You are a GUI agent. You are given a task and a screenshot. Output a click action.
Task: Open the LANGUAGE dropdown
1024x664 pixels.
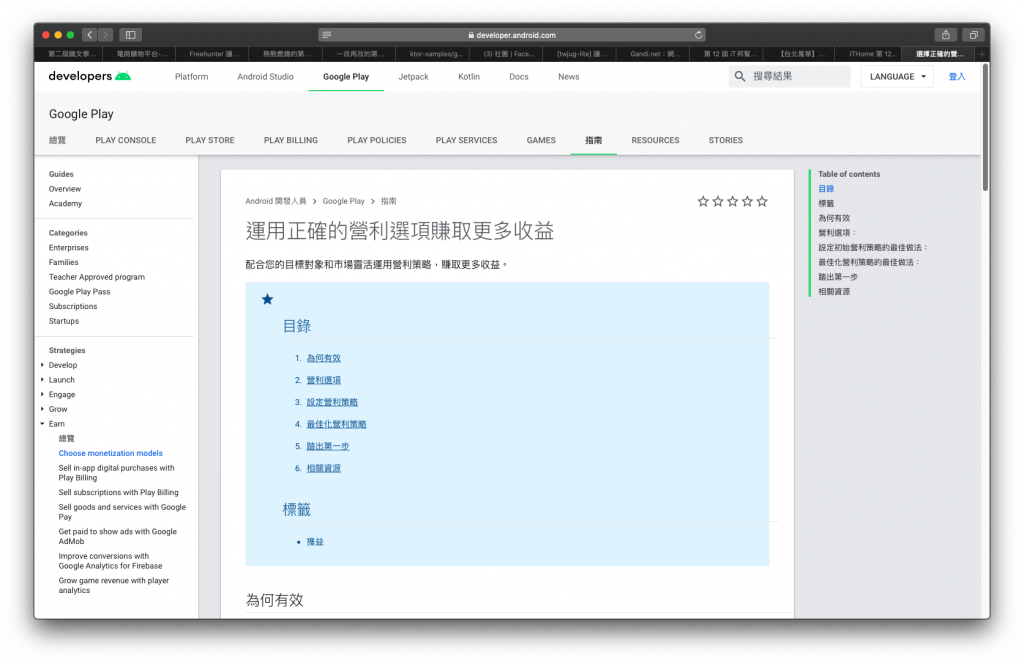pos(897,76)
